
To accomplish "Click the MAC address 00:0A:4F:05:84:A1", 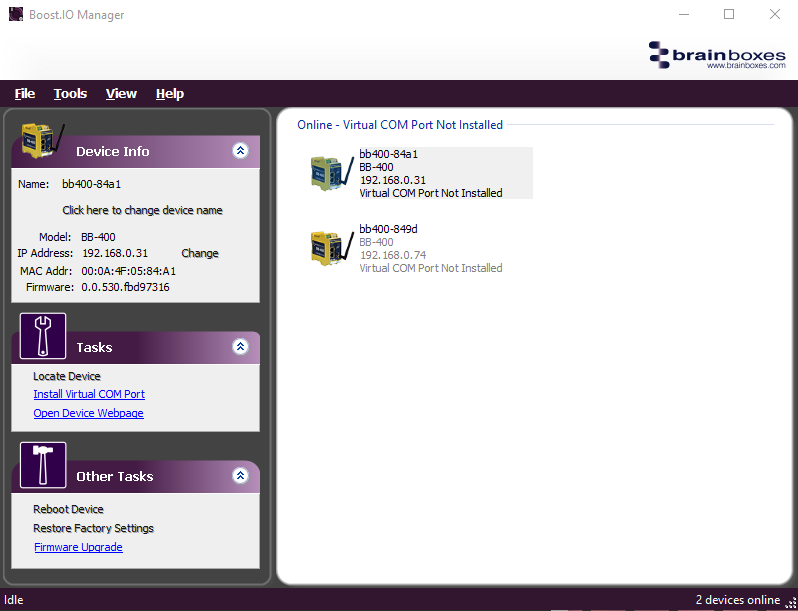I will pos(128,271).
